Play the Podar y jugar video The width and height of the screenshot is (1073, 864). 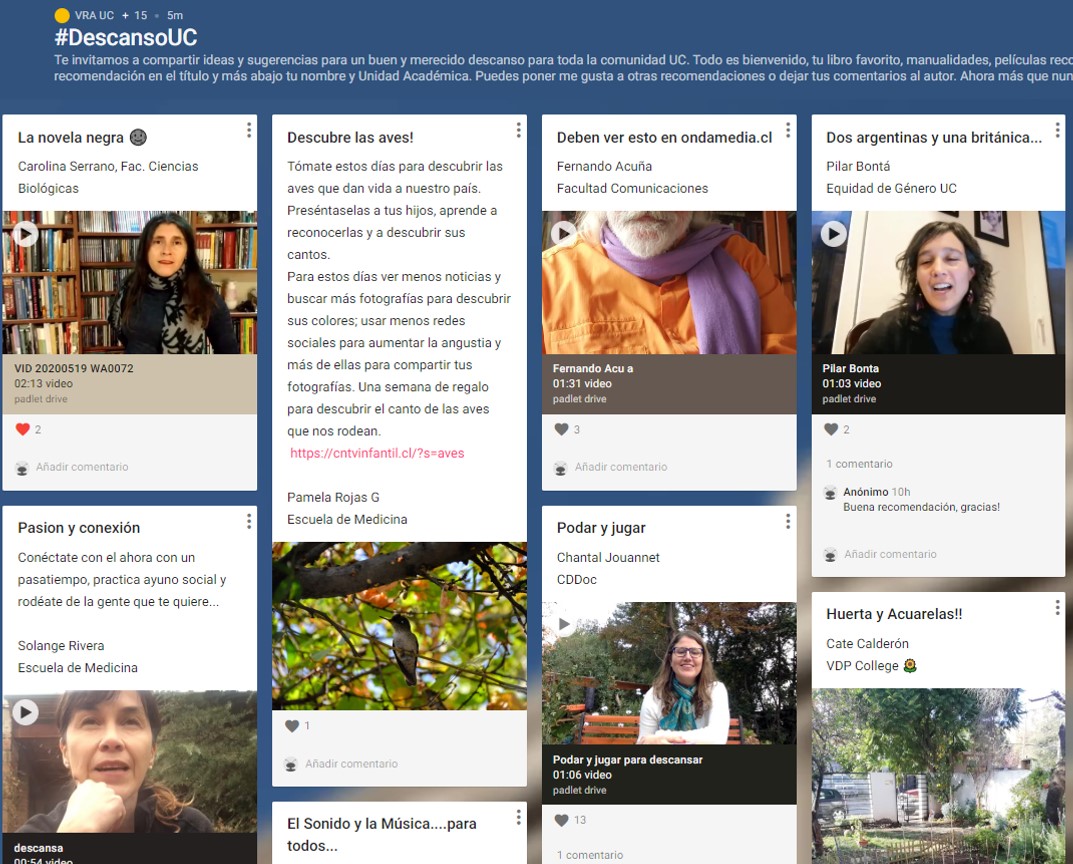point(565,625)
